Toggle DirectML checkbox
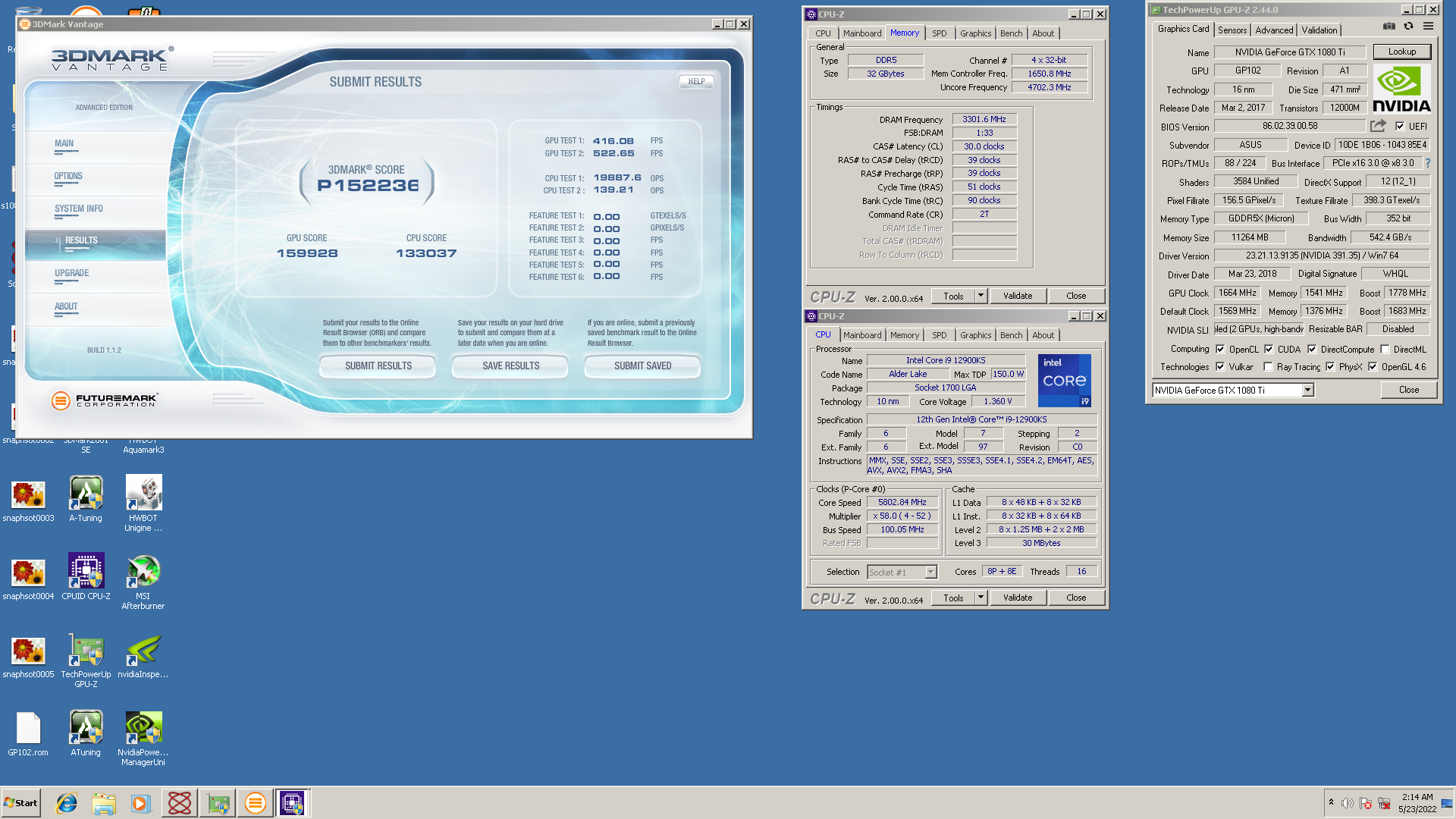The image size is (1456, 819). pos(1385,350)
